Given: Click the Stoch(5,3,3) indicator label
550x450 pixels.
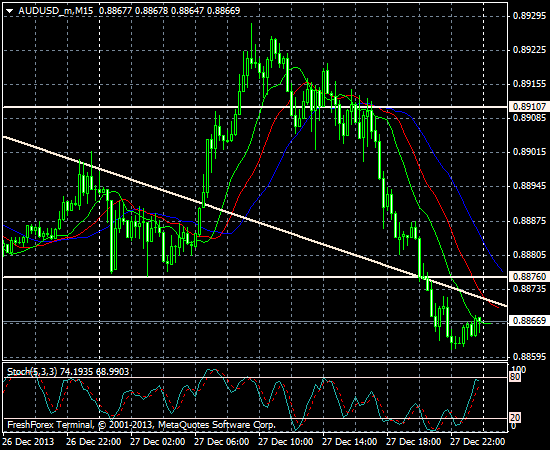Looking at the screenshot, I should (32, 371).
